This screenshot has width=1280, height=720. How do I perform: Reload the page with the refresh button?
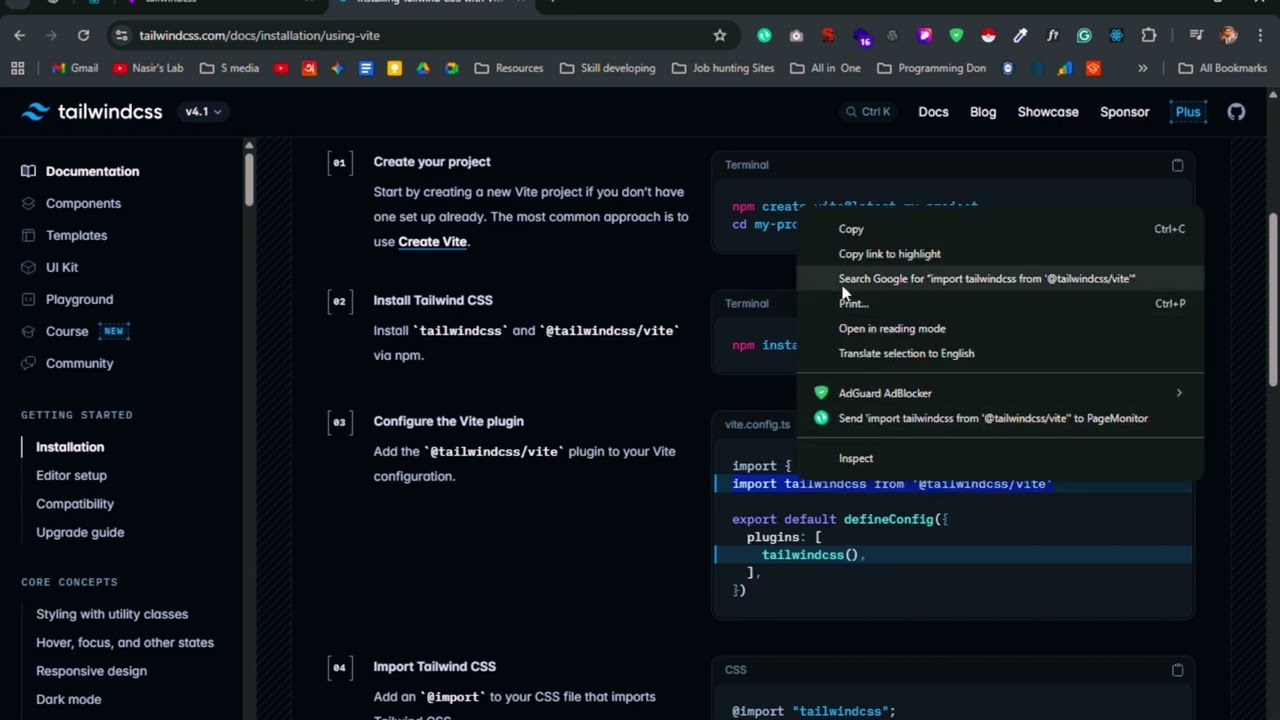pos(83,35)
